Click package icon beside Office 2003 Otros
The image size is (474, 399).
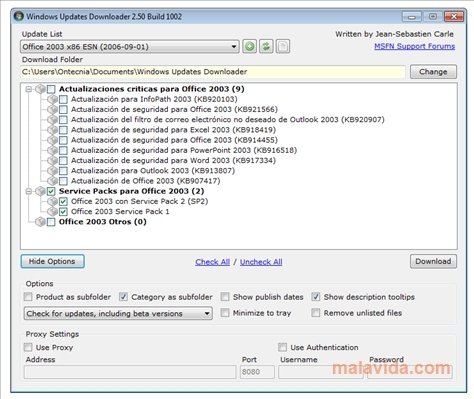40,222
